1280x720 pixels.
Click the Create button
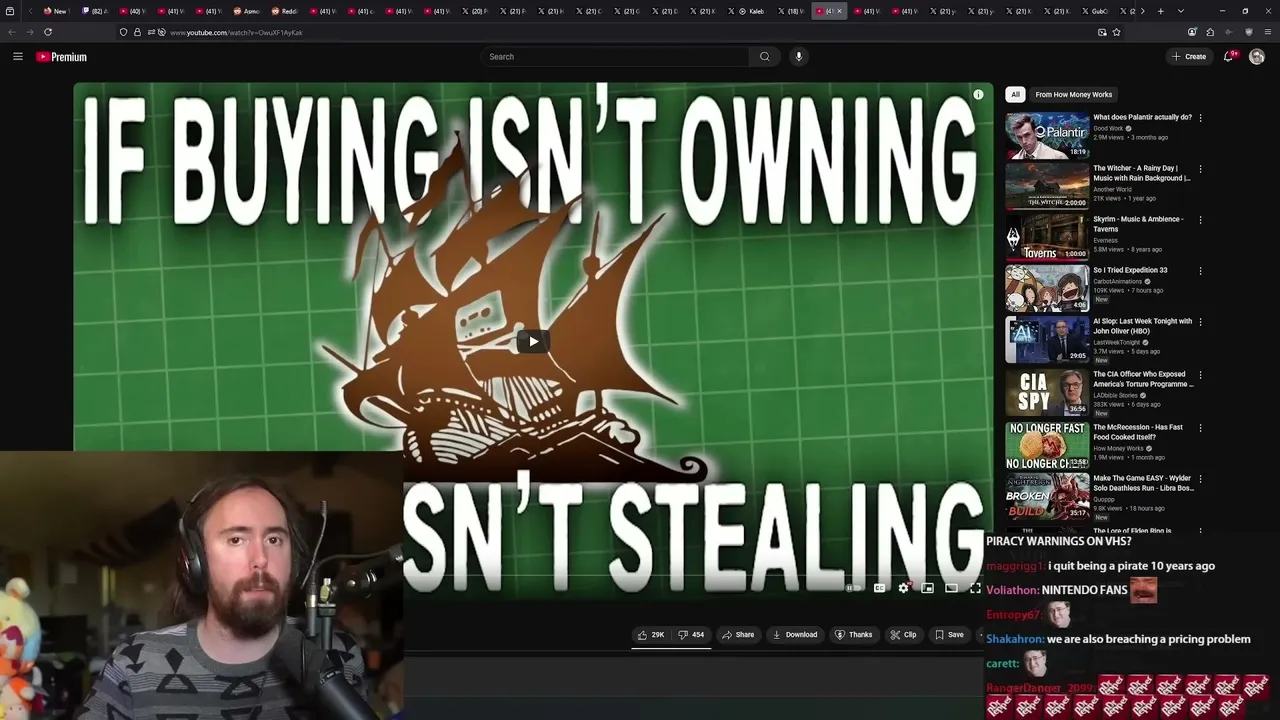tap(1189, 57)
